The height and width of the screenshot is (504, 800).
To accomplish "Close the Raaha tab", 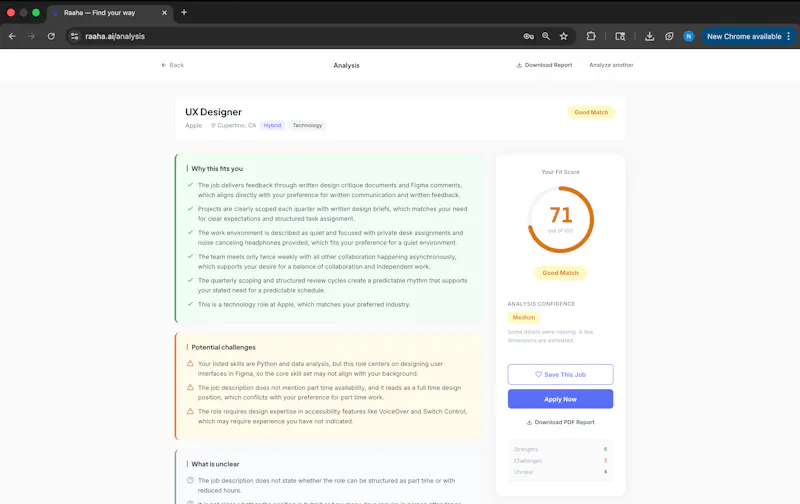I will point(164,13).
